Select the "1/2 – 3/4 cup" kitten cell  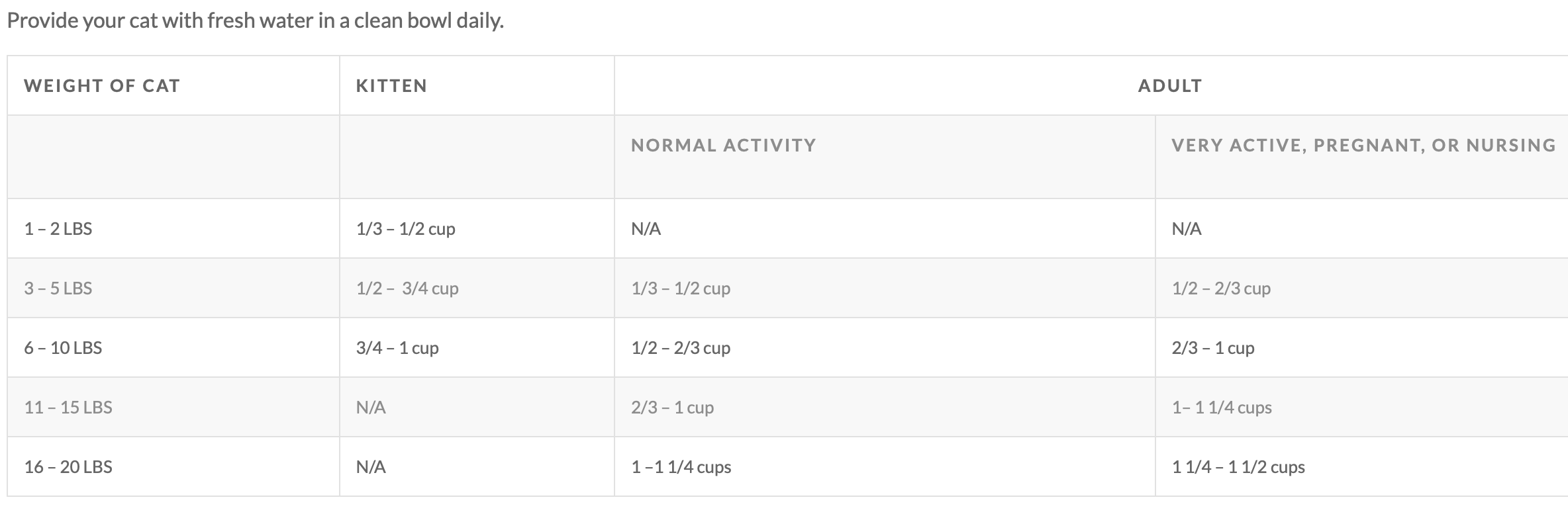407,288
